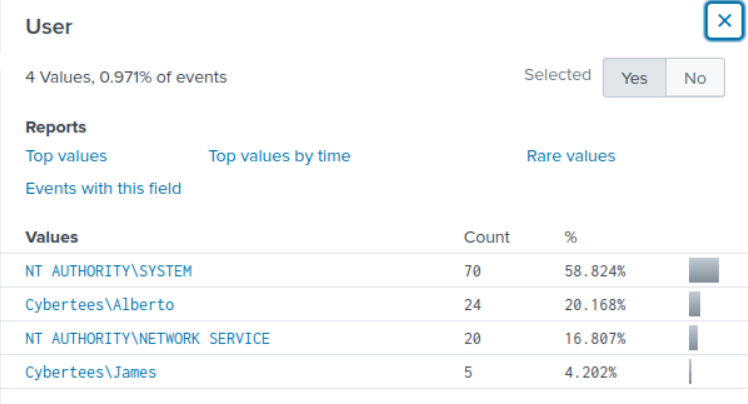This screenshot has height=404, width=748.
Task: Click the Count column header
Action: point(487,237)
